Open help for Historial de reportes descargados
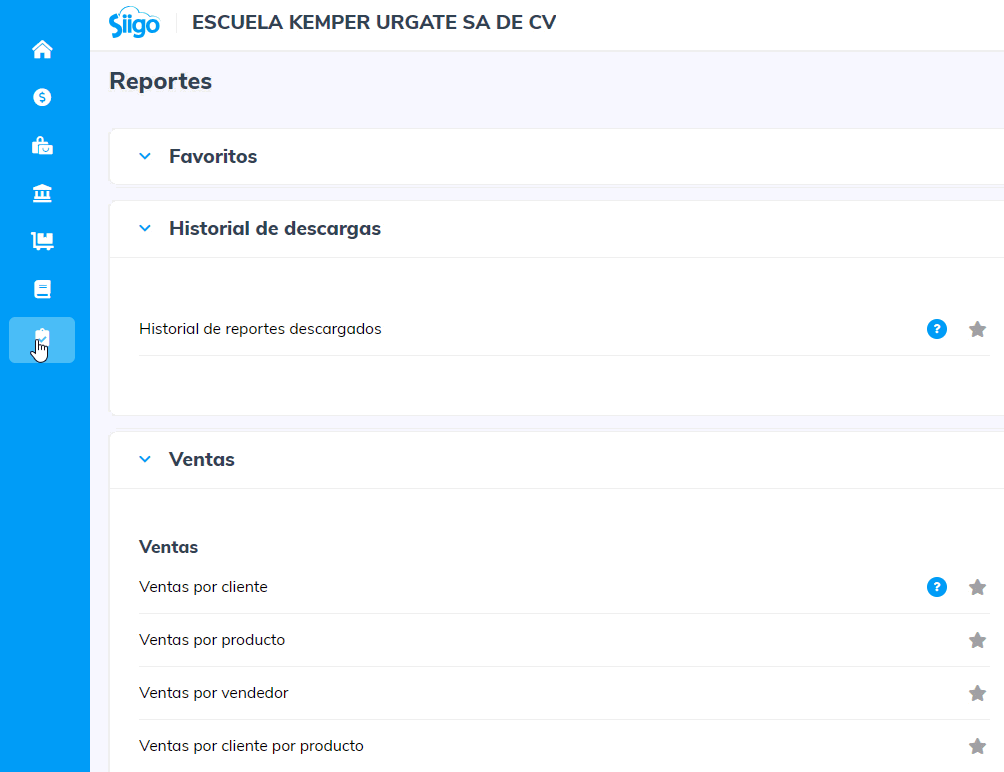Screen dimensions: 1004x772 [936, 329]
